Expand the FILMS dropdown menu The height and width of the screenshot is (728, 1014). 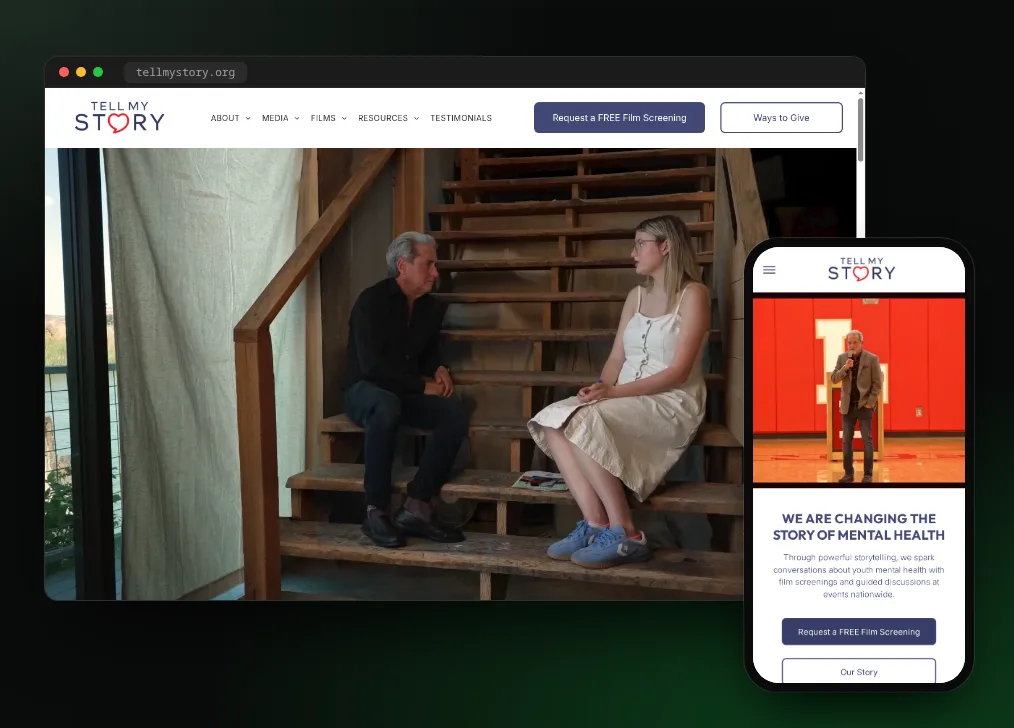pos(329,118)
